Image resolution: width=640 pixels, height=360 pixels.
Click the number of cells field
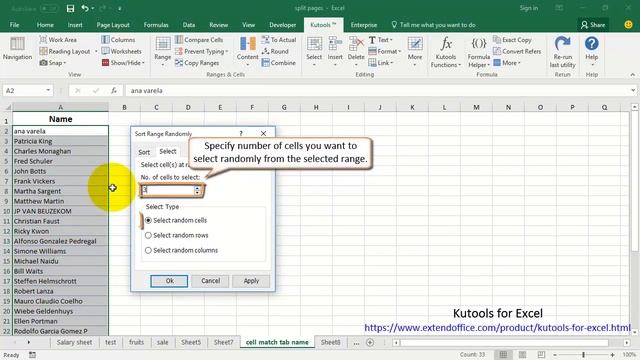pyautogui.click(x=167, y=190)
